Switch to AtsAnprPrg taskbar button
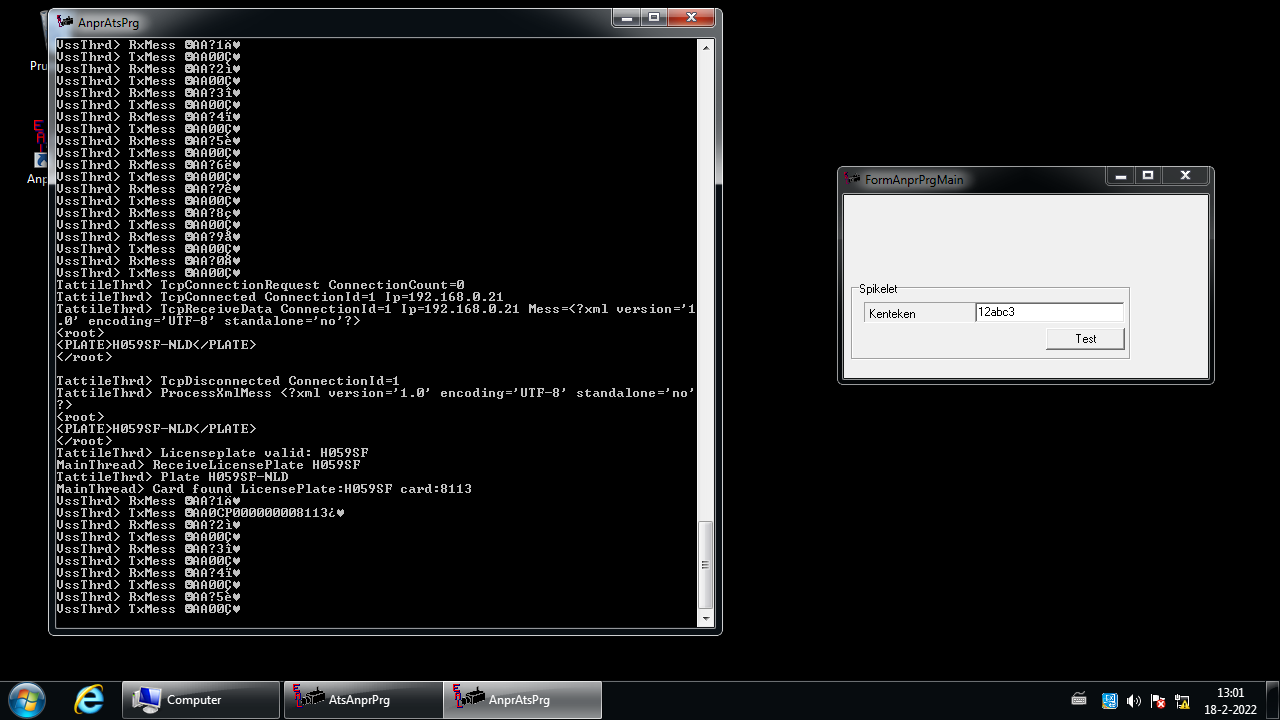Image resolution: width=1280 pixels, height=720 pixels. [363, 700]
